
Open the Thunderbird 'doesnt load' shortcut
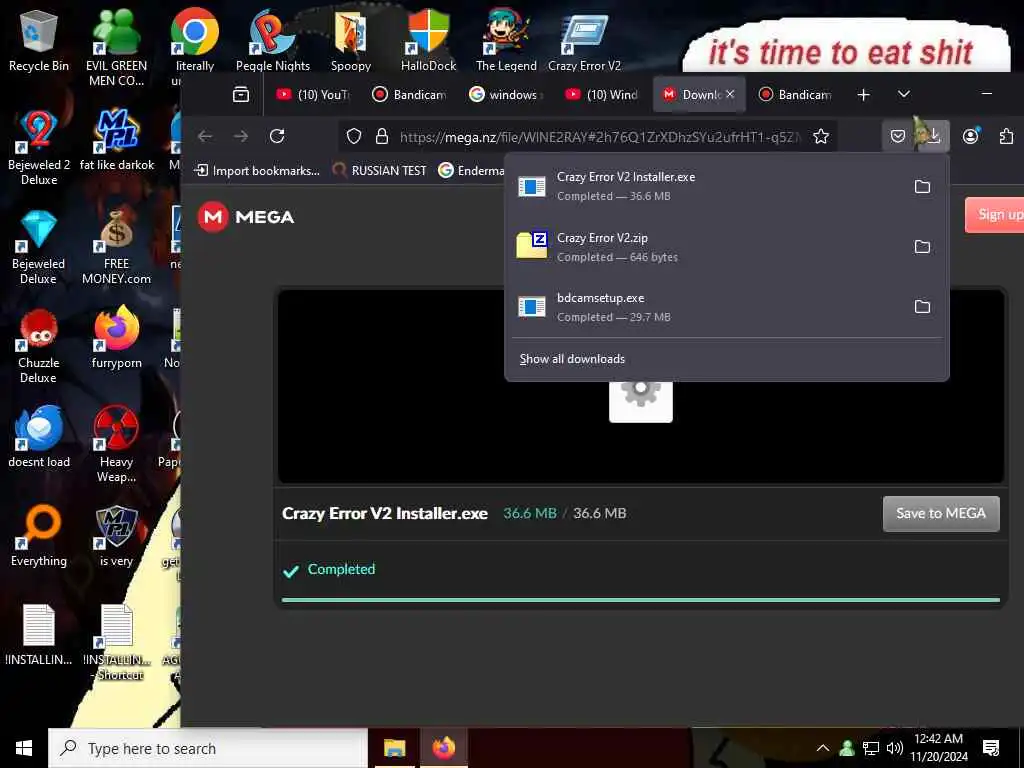point(39,436)
